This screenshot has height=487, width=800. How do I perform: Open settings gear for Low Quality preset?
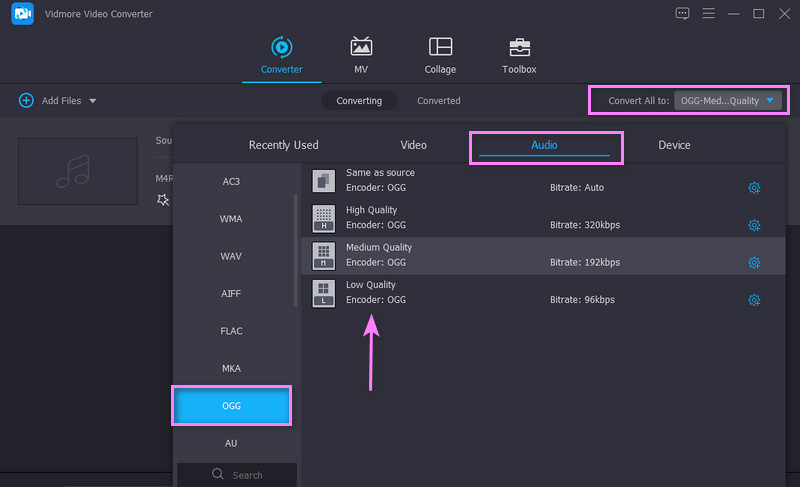coord(754,300)
